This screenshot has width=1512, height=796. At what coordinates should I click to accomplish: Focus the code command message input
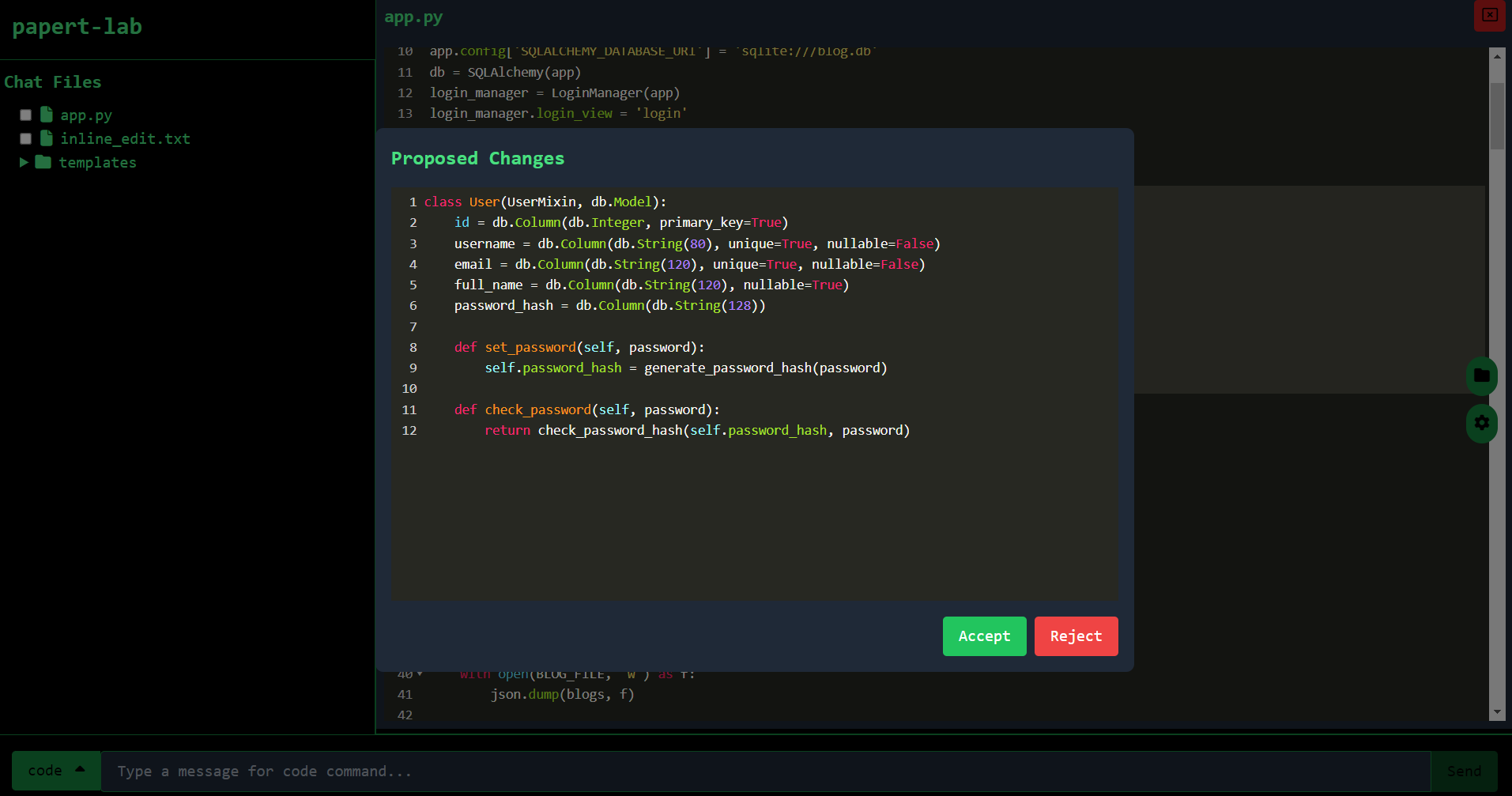(x=765, y=771)
